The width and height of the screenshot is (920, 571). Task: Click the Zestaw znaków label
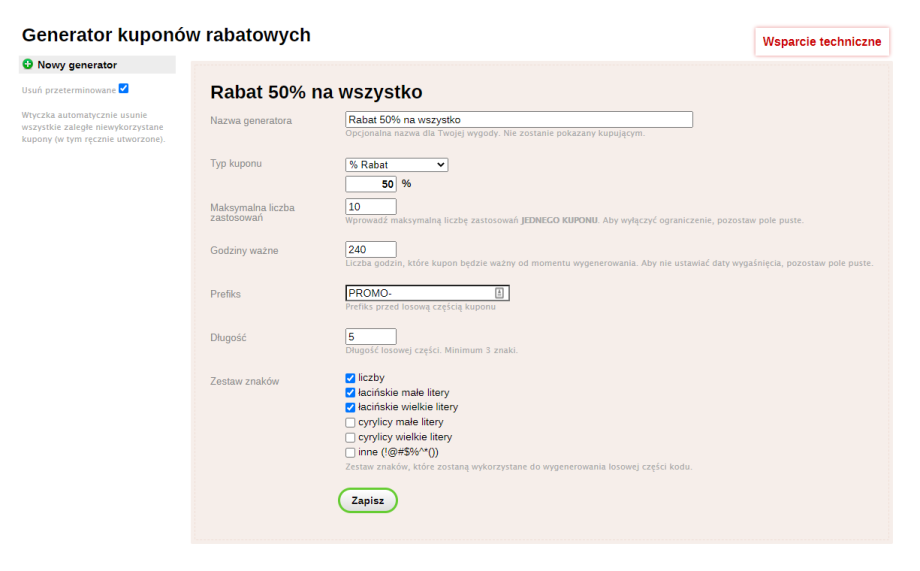click(245, 381)
